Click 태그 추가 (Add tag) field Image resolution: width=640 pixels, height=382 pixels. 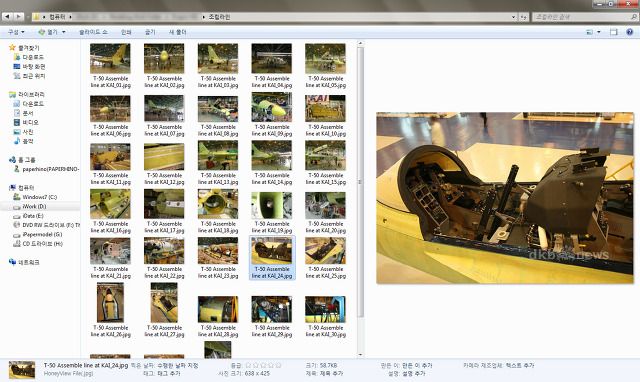coord(168,373)
